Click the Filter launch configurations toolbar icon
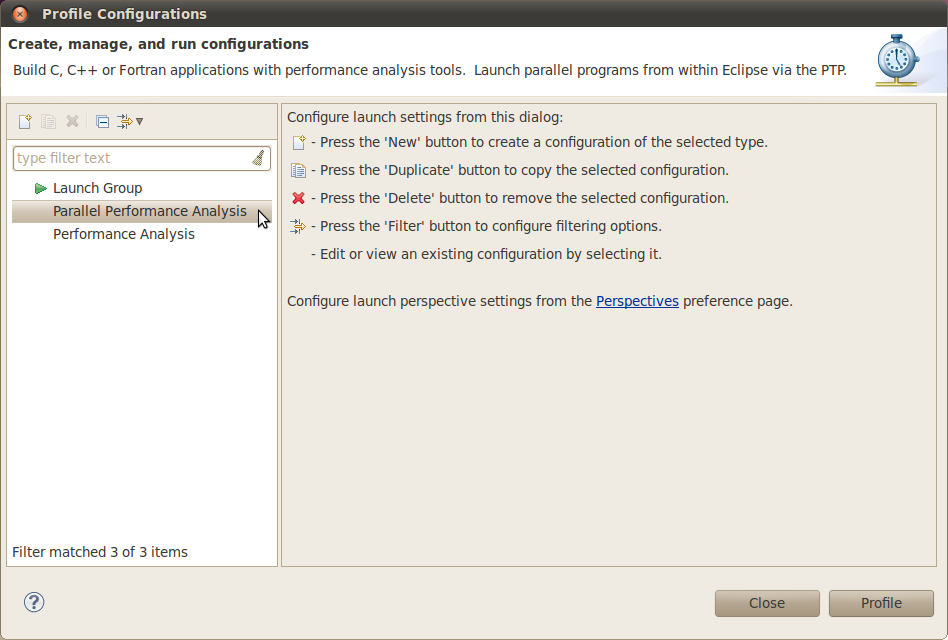Image resolution: width=948 pixels, height=640 pixels. click(125, 121)
